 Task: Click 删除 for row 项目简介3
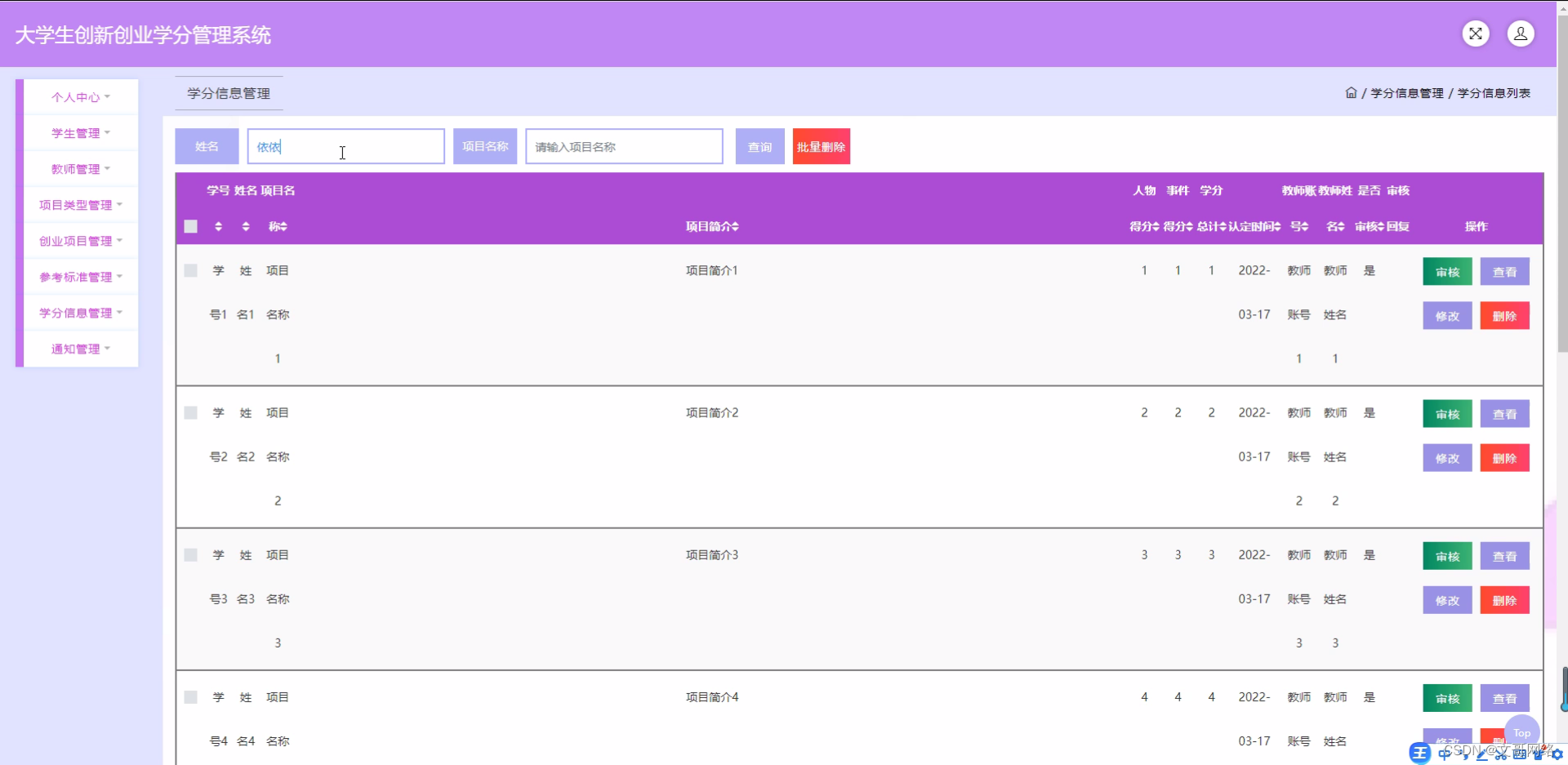pyautogui.click(x=1504, y=600)
